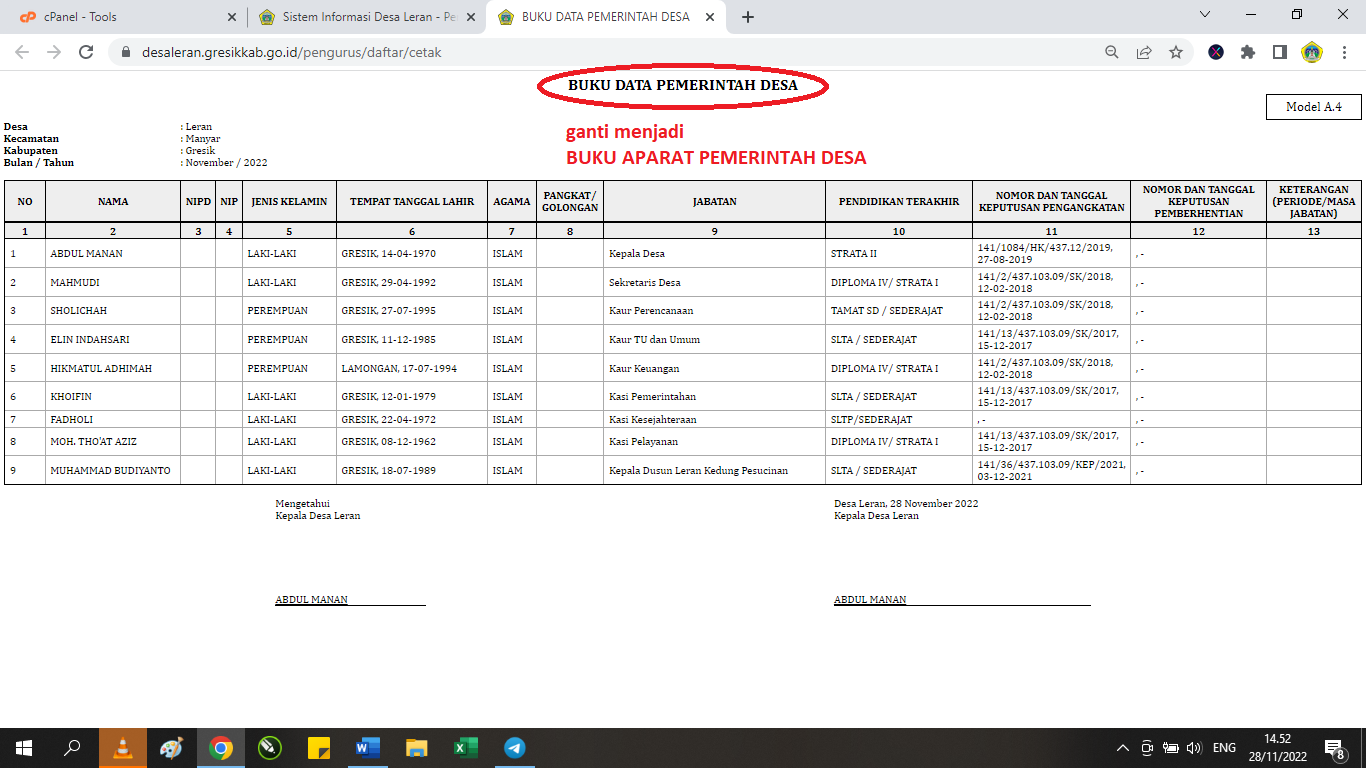Screen dimensions: 1366x768
Task: Click the Model A.4 label box
Action: pyautogui.click(x=1313, y=106)
